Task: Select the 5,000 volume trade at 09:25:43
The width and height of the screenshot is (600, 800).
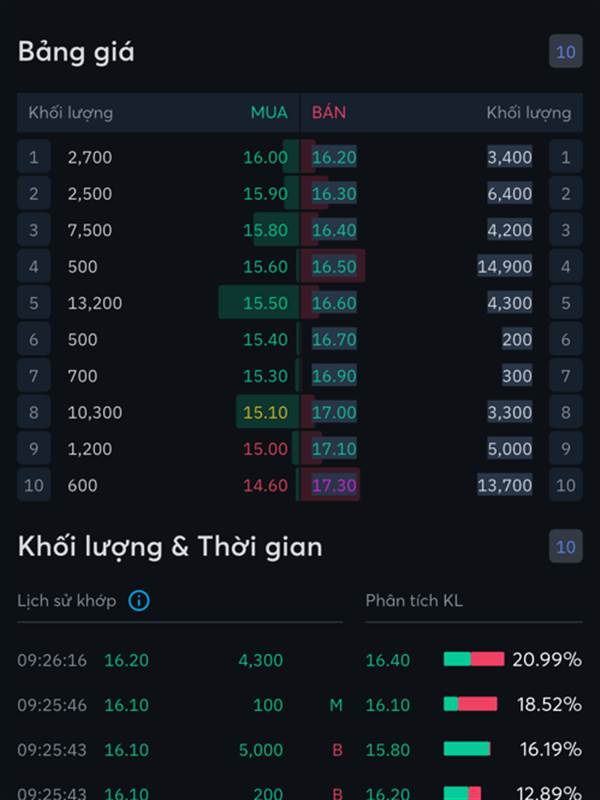Action: pyautogui.click(x=180, y=749)
